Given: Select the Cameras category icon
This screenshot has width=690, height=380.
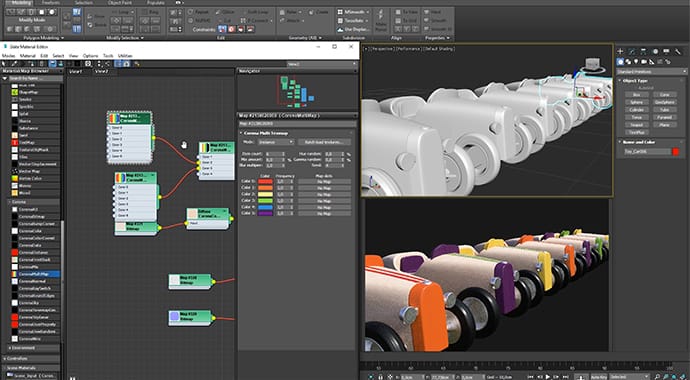Looking at the screenshot, I should 644,62.
